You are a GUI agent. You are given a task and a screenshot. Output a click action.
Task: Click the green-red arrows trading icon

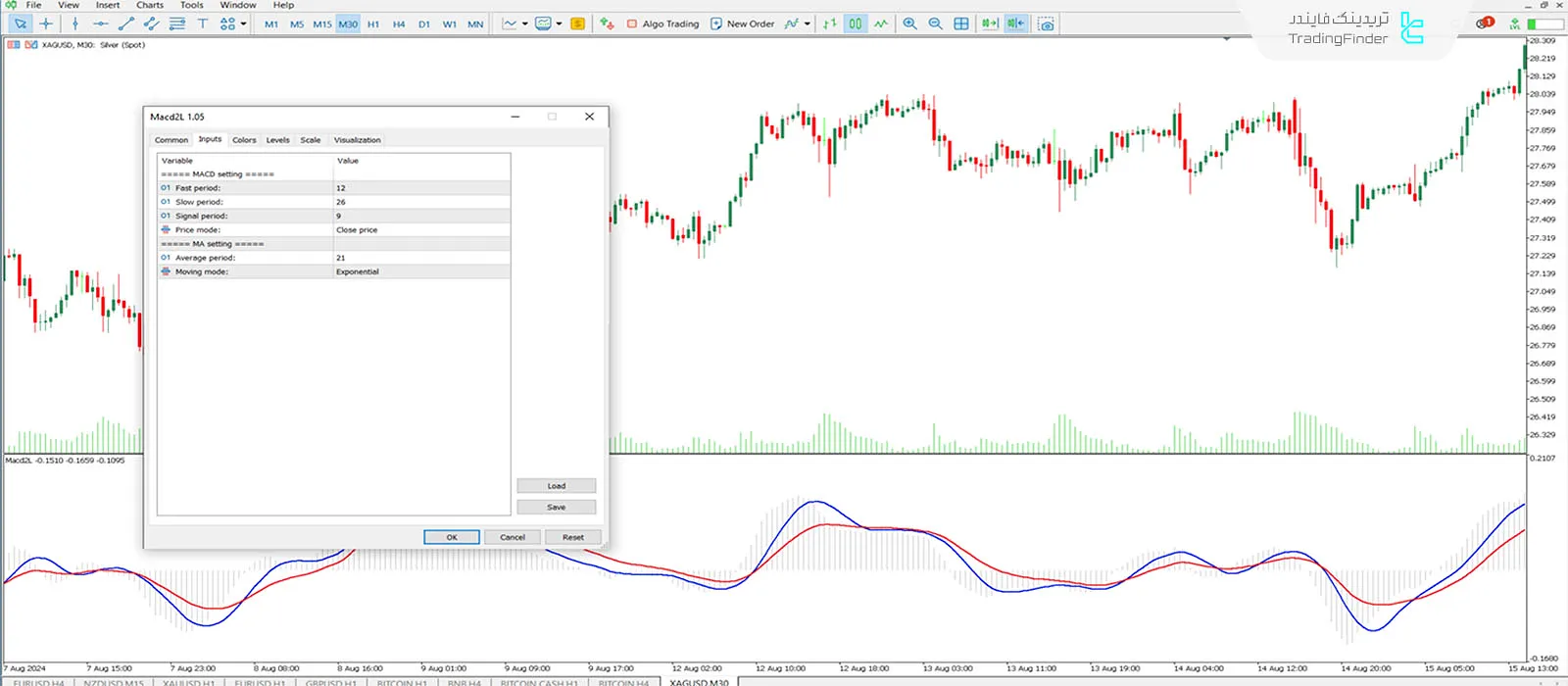608,24
